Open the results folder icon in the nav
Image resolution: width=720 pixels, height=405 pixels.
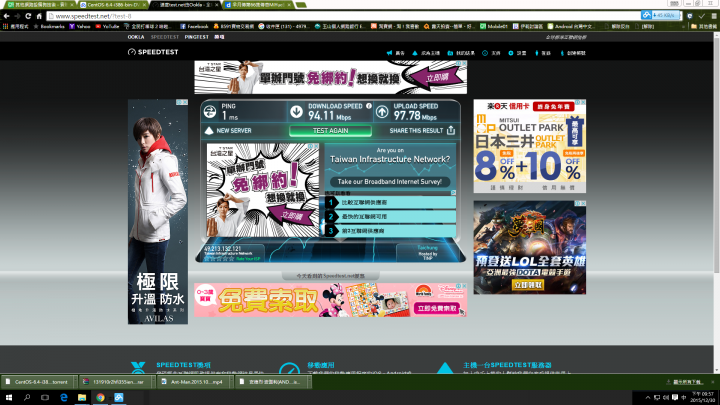[x=450, y=53]
